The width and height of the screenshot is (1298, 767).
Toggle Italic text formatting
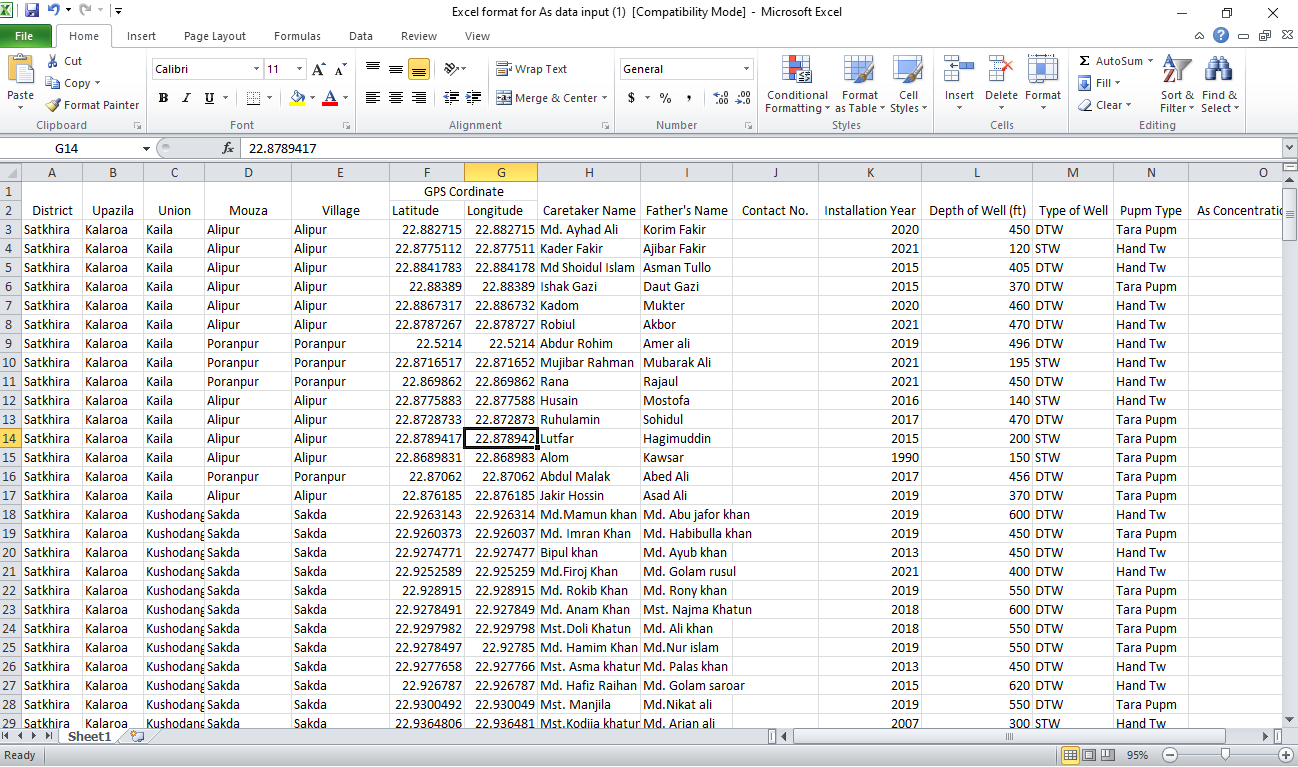coord(187,98)
